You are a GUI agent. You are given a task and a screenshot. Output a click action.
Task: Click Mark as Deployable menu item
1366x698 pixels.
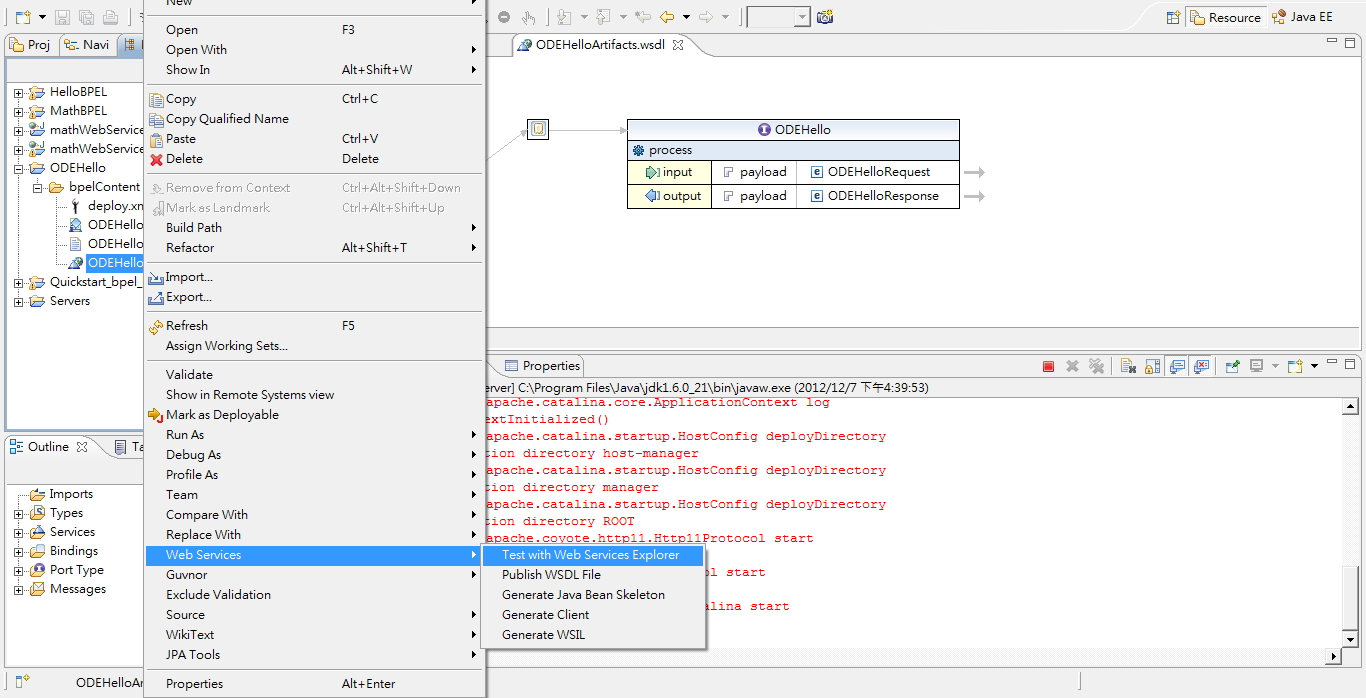click(315, 415)
